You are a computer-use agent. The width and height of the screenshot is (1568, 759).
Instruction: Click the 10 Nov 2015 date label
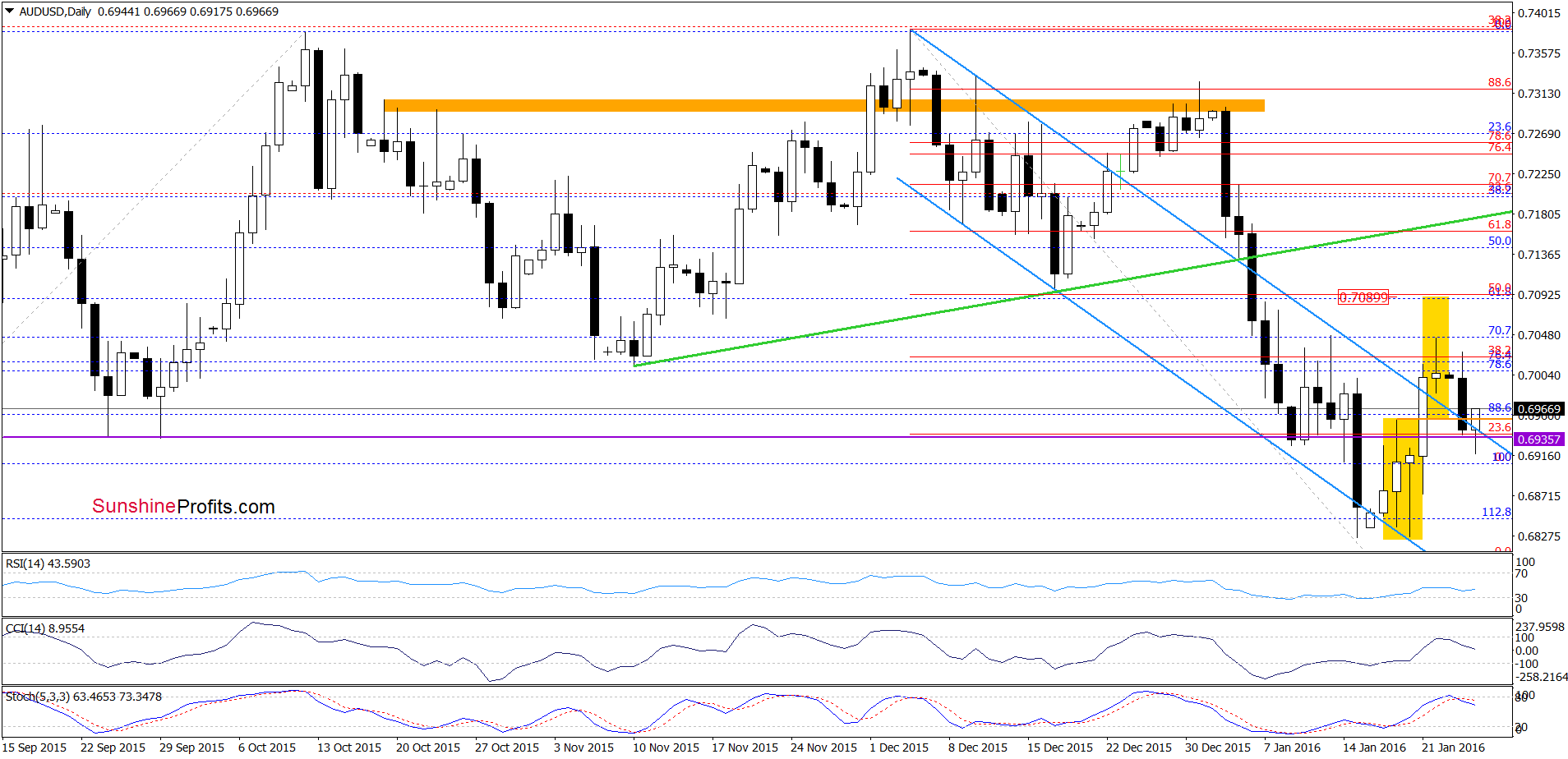click(666, 747)
